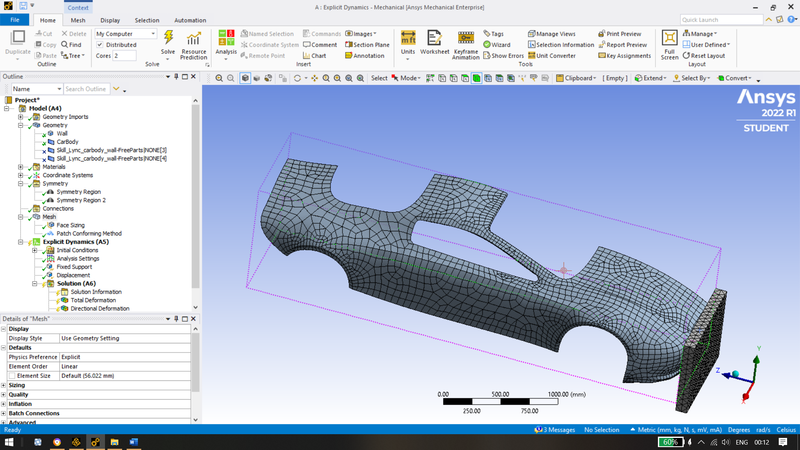800x450 pixels.
Task: Select Total Deformation in tree
Action: click(x=93, y=300)
